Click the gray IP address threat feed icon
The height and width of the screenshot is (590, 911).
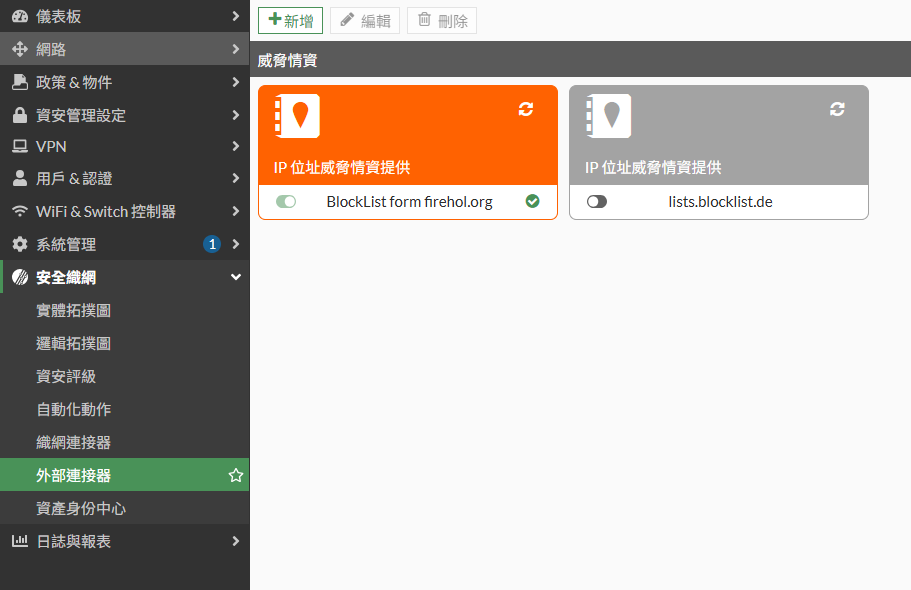(608, 116)
